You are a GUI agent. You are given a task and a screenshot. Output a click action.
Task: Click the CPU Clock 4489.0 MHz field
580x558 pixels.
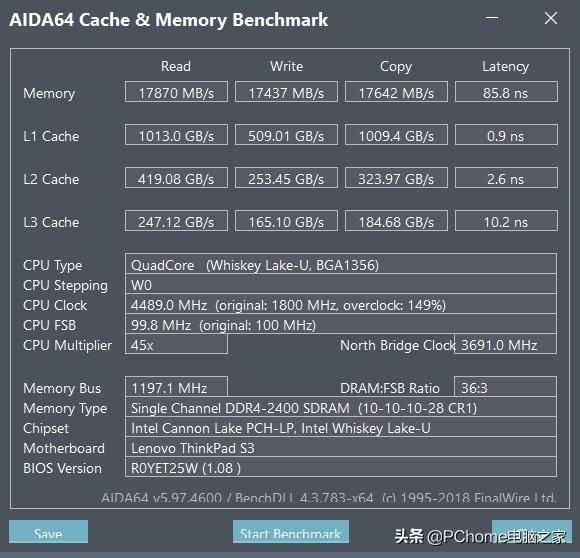tap(341, 304)
